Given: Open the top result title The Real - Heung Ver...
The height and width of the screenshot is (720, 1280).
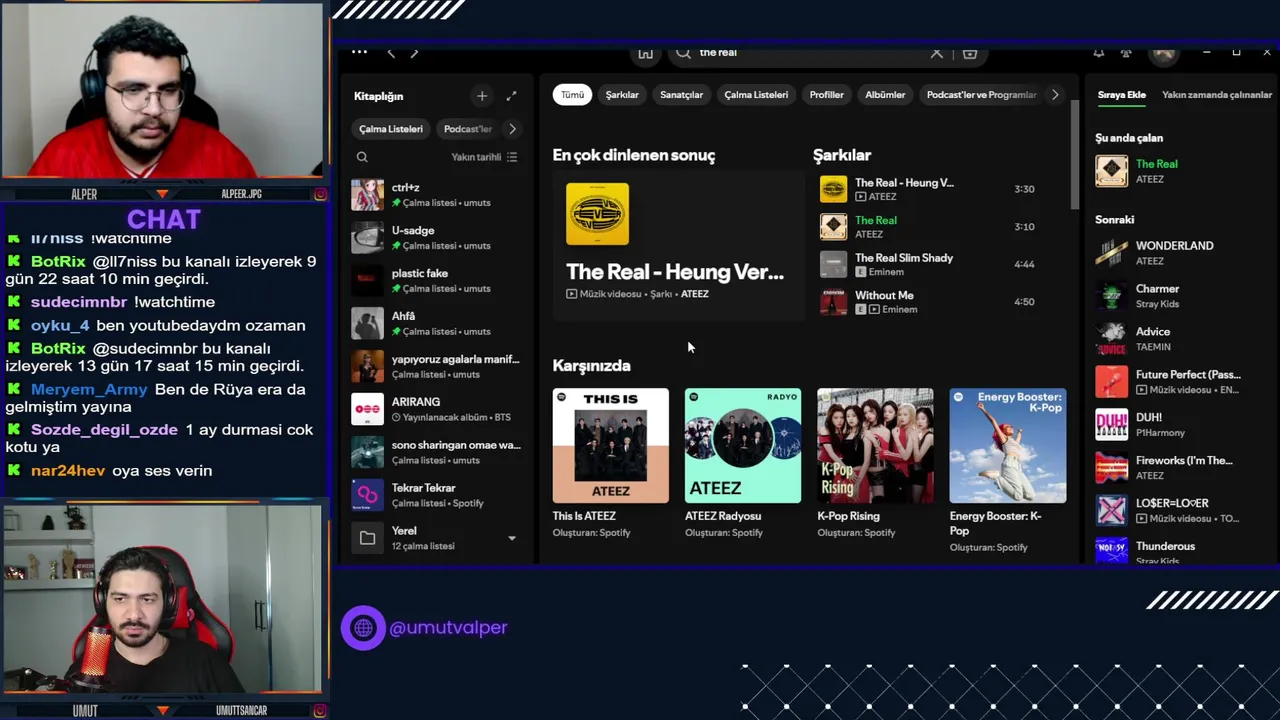Looking at the screenshot, I should pos(675,272).
